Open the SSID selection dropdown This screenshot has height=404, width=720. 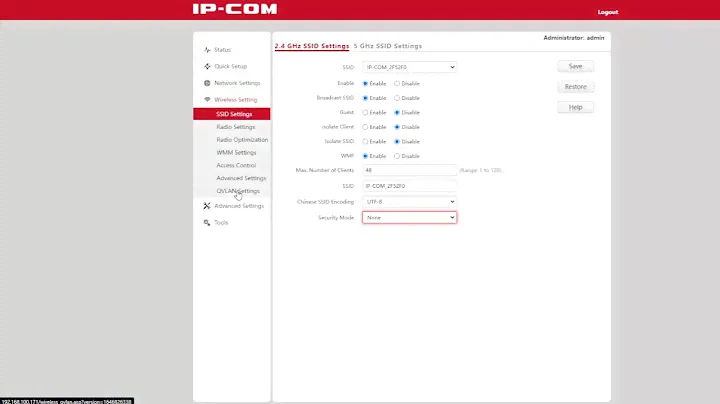409,67
